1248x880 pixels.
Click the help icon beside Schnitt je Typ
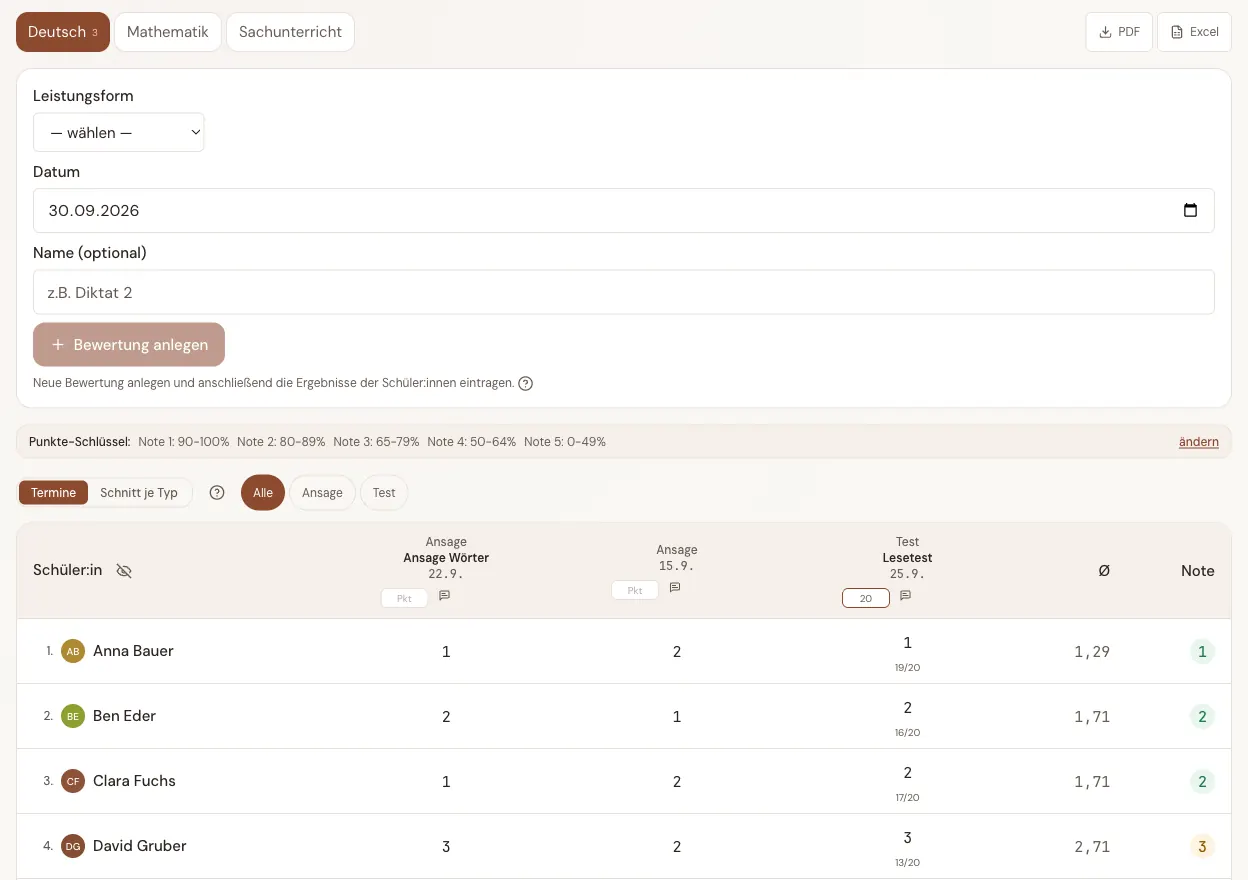[x=217, y=493]
